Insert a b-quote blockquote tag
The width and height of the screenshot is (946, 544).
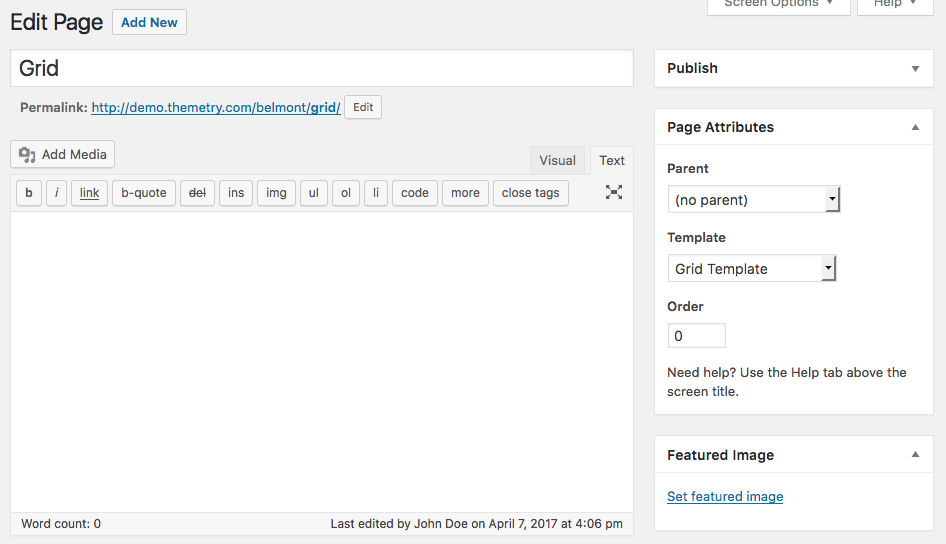[144, 193]
